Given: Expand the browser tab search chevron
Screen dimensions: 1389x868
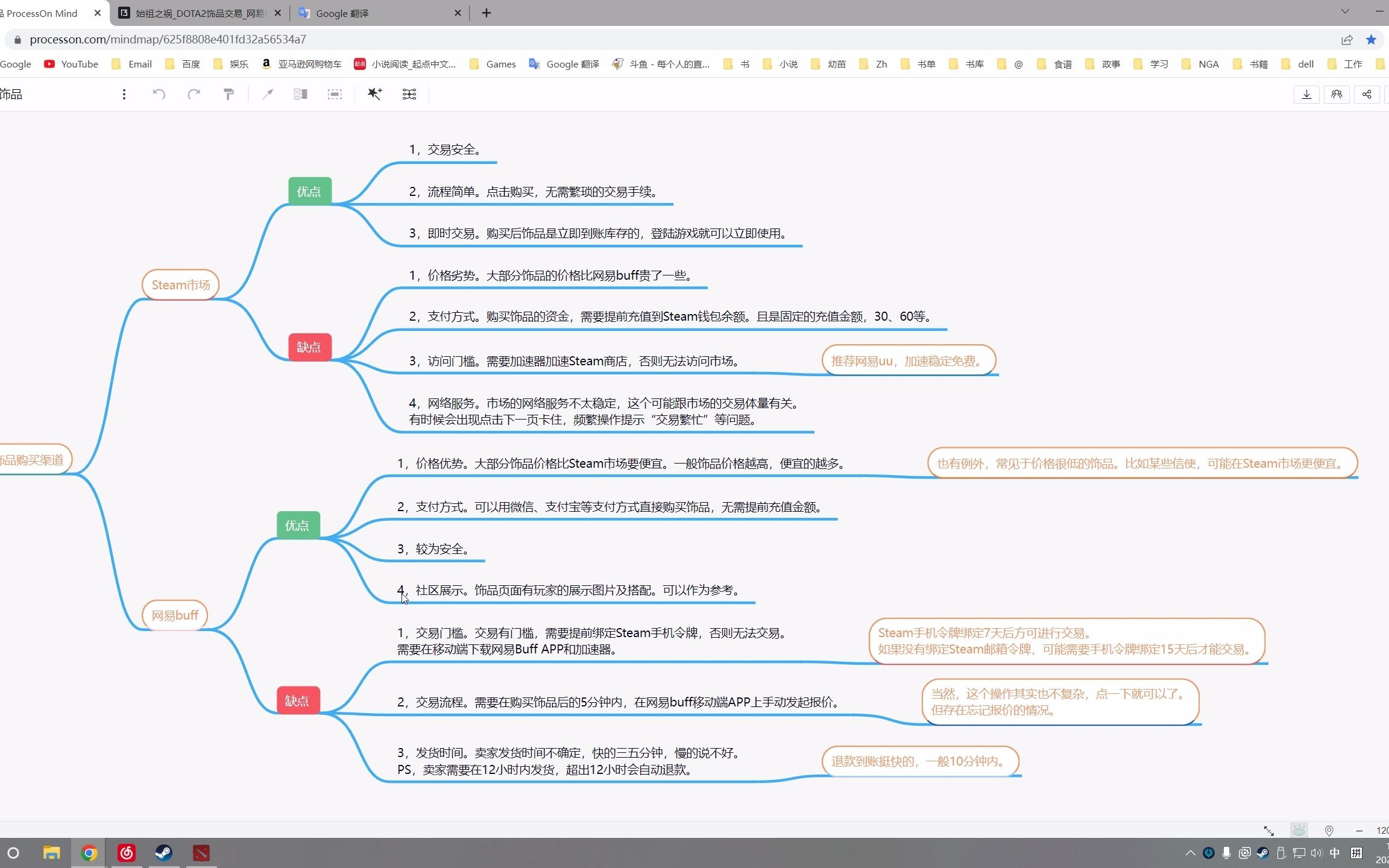Looking at the screenshot, I should click(x=1345, y=11).
